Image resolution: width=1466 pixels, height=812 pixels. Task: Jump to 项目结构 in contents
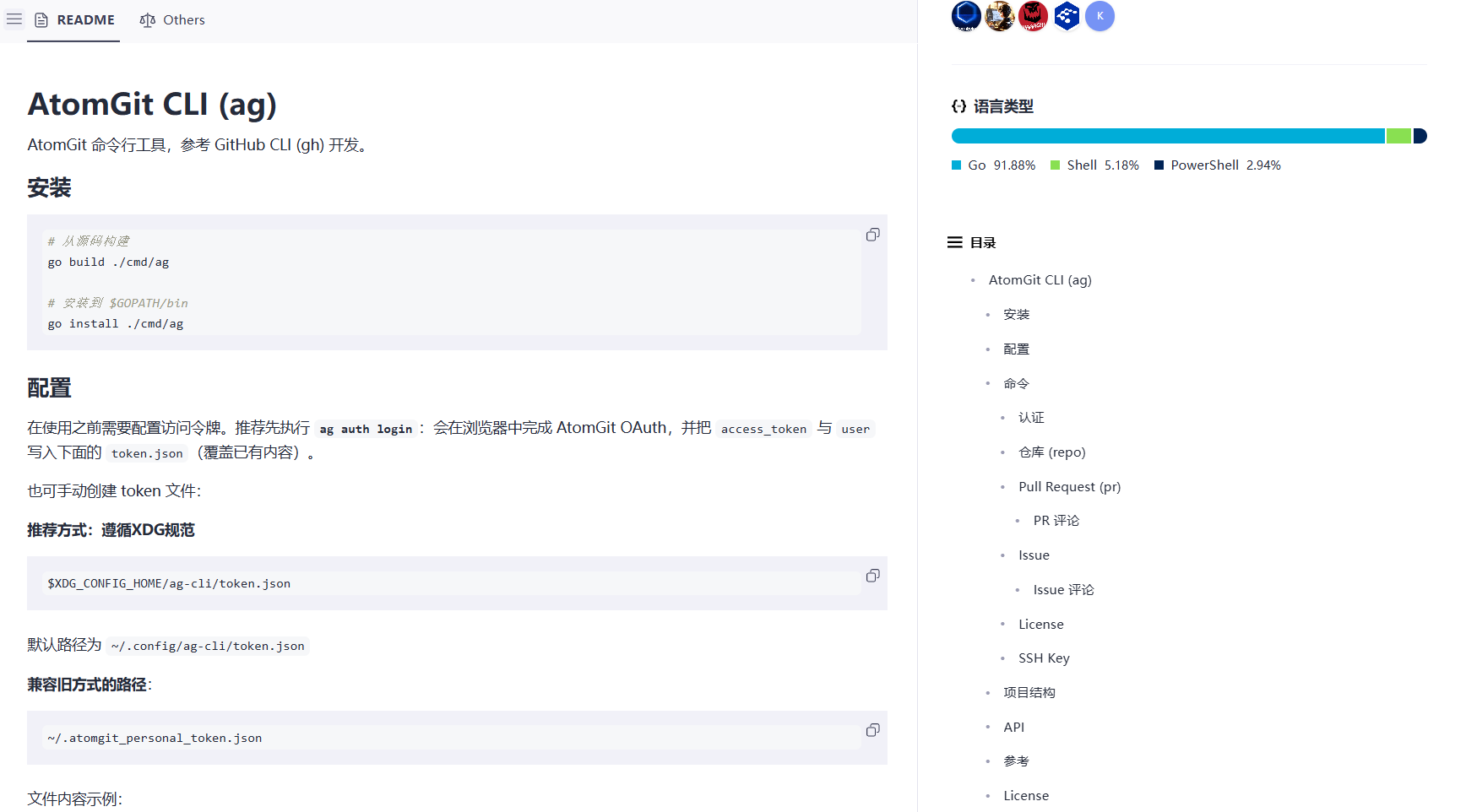[x=1029, y=693]
